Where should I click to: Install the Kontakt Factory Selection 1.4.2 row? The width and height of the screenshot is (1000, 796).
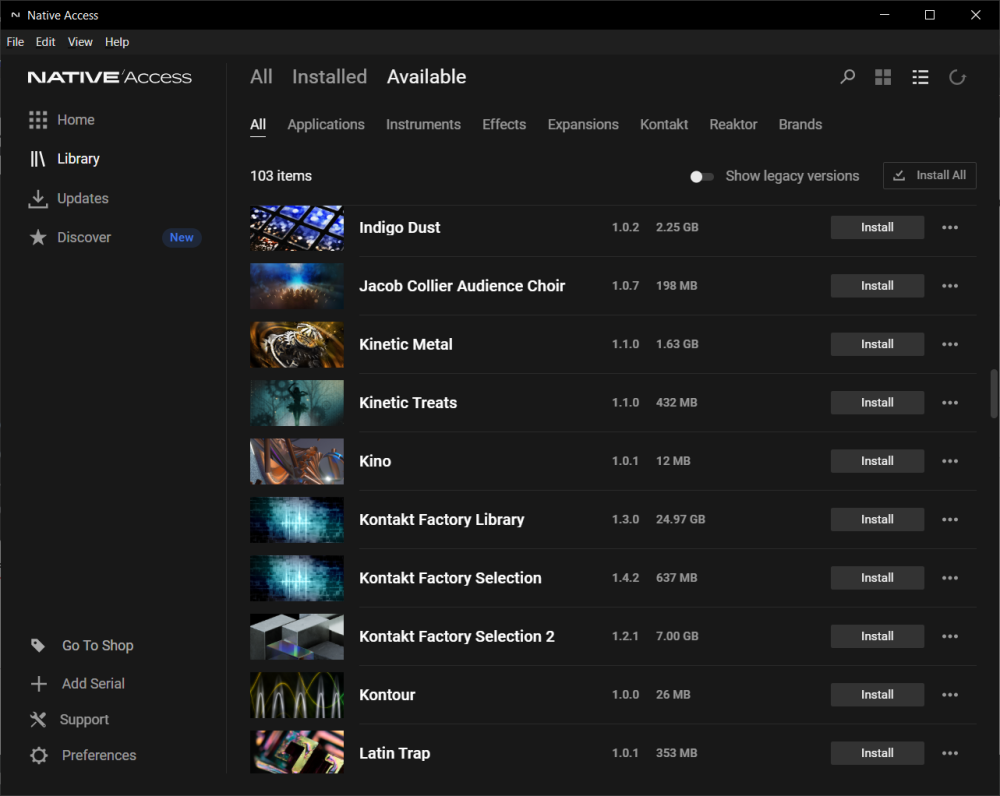(x=877, y=578)
